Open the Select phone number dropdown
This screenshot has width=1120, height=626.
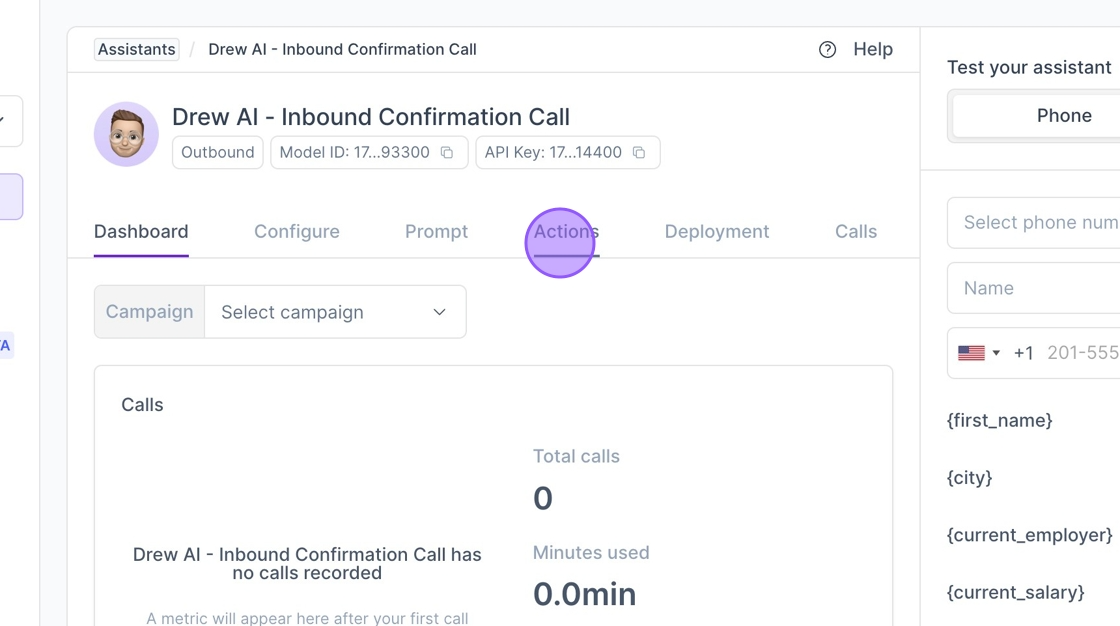pyautogui.click(x=1034, y=223)
